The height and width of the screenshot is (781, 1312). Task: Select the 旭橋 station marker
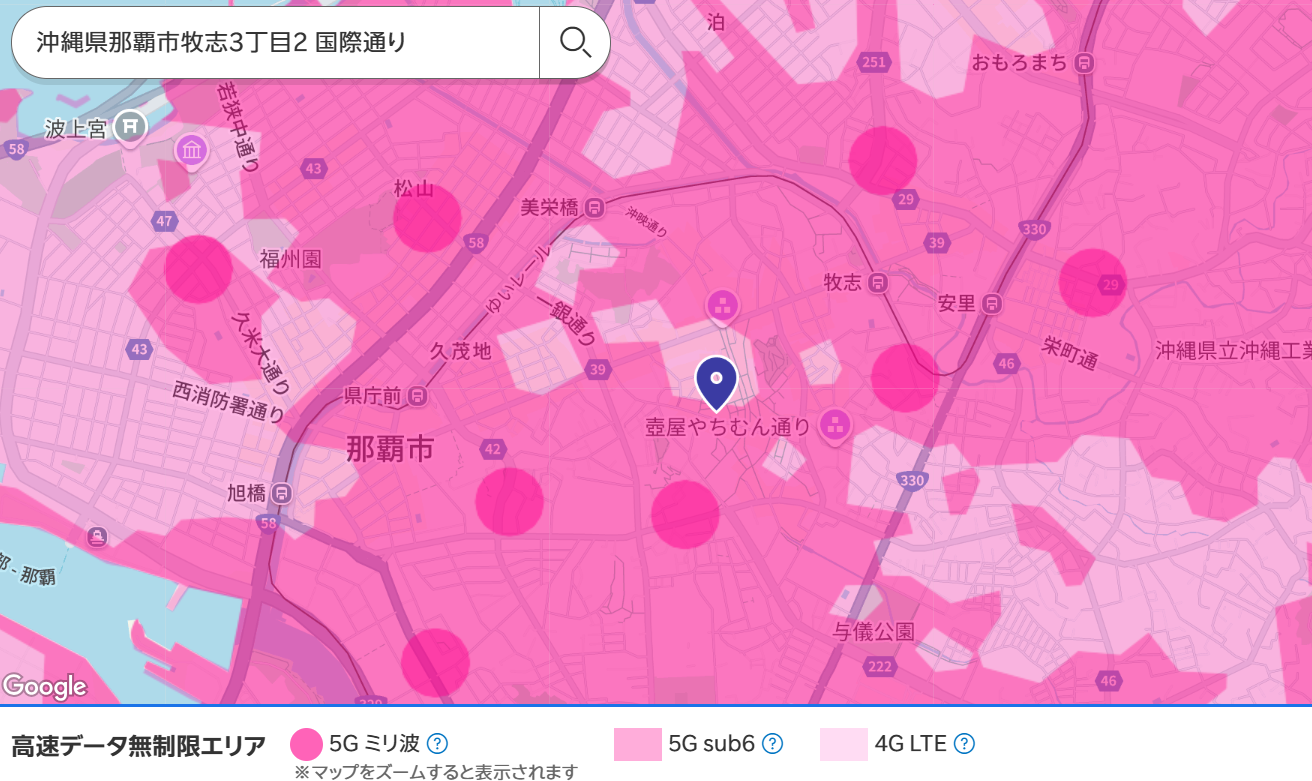[x=282, y=493]
